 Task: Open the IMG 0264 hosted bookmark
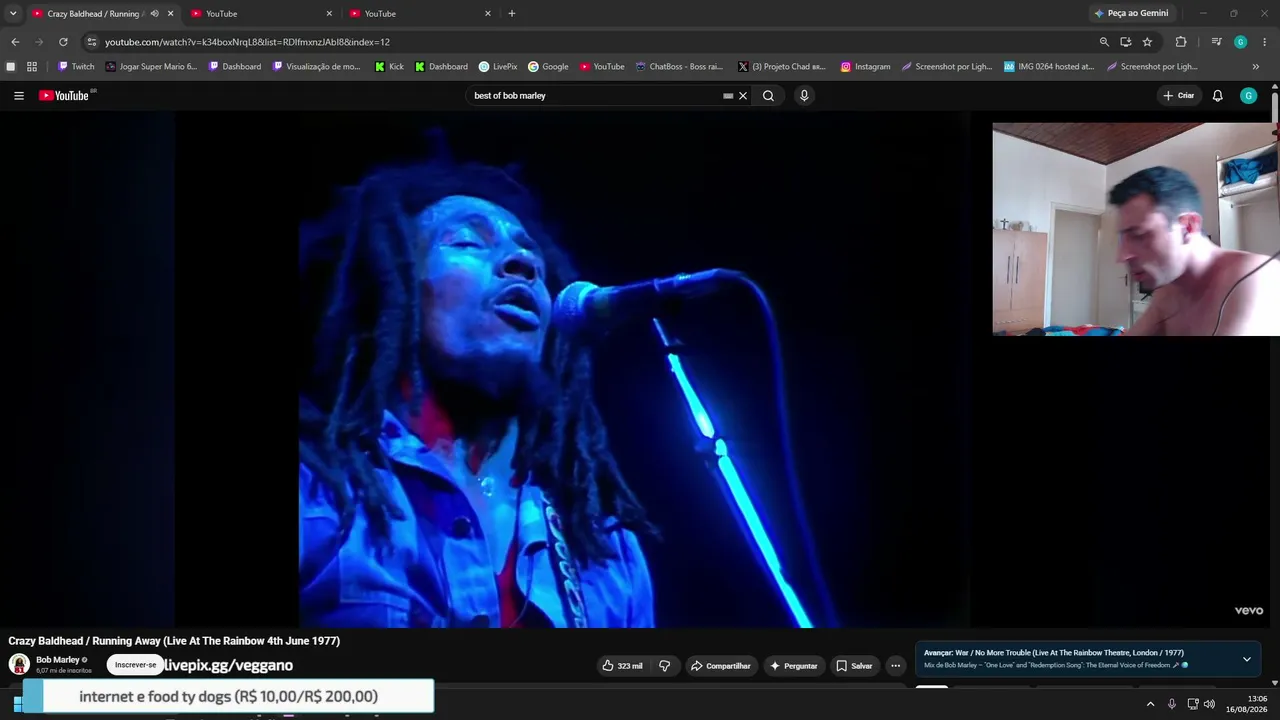[x=1049, y=67]
